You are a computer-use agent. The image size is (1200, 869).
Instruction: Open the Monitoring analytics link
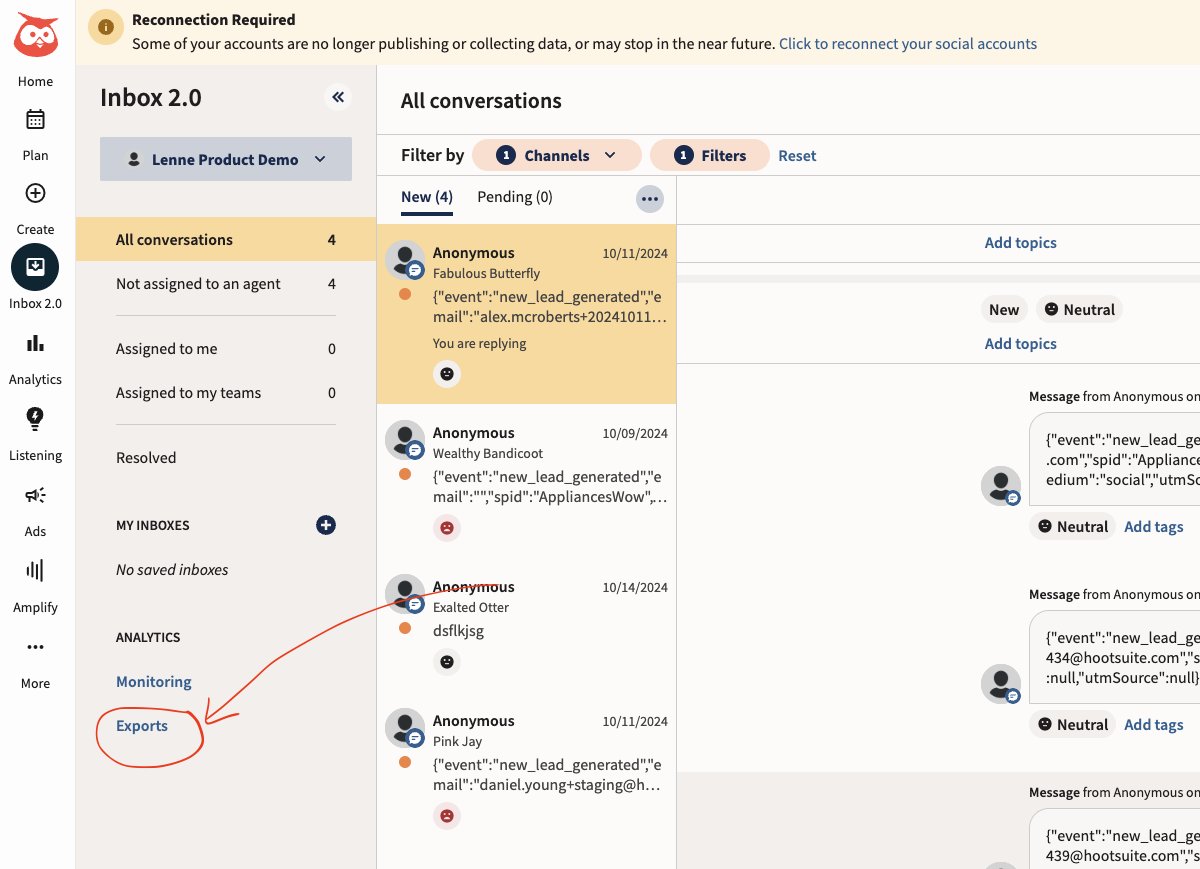154,682
